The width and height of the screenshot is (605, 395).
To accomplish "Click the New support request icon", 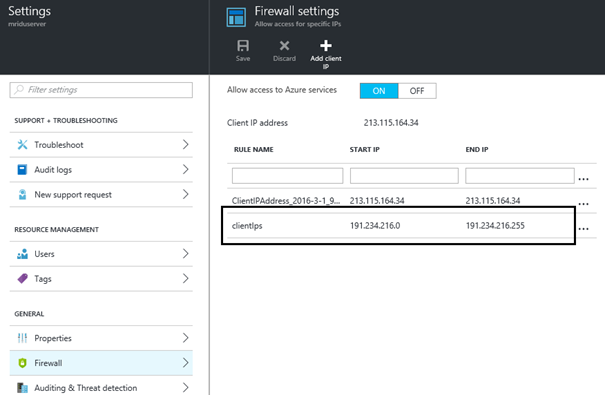I will pyautogui.click(x=22, y=194).
